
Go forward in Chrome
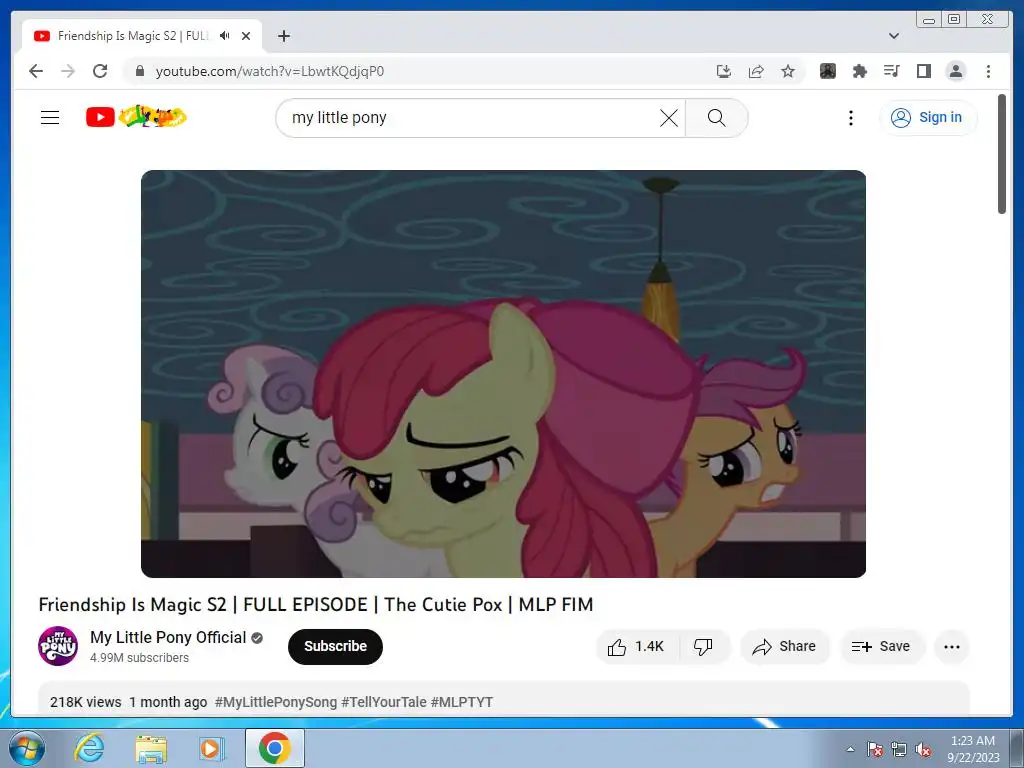(x=68, y=71)
